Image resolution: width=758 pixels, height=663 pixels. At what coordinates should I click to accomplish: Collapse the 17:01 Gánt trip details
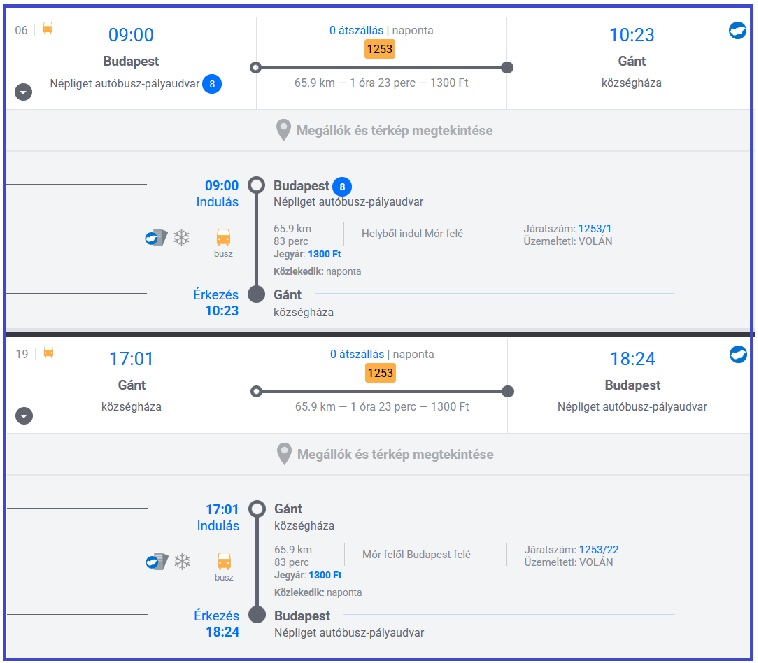(24, 416)
